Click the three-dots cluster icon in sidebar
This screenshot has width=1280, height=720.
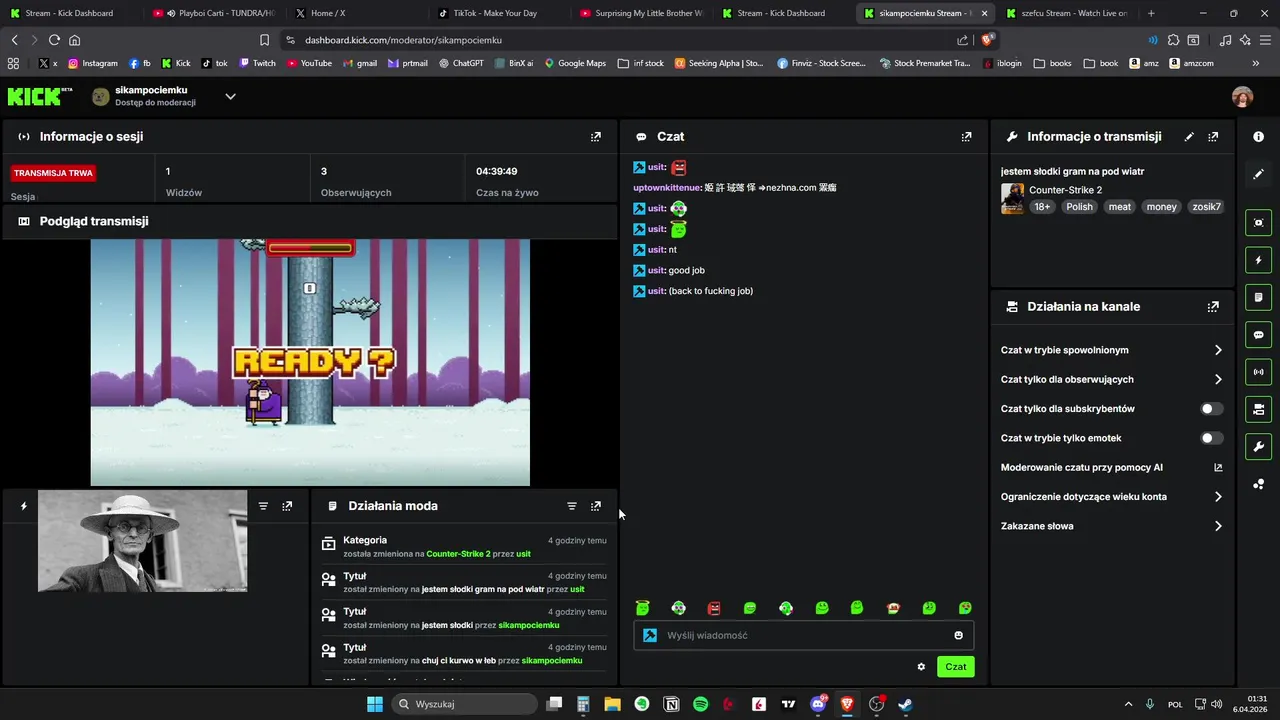tap(1258, 484)
